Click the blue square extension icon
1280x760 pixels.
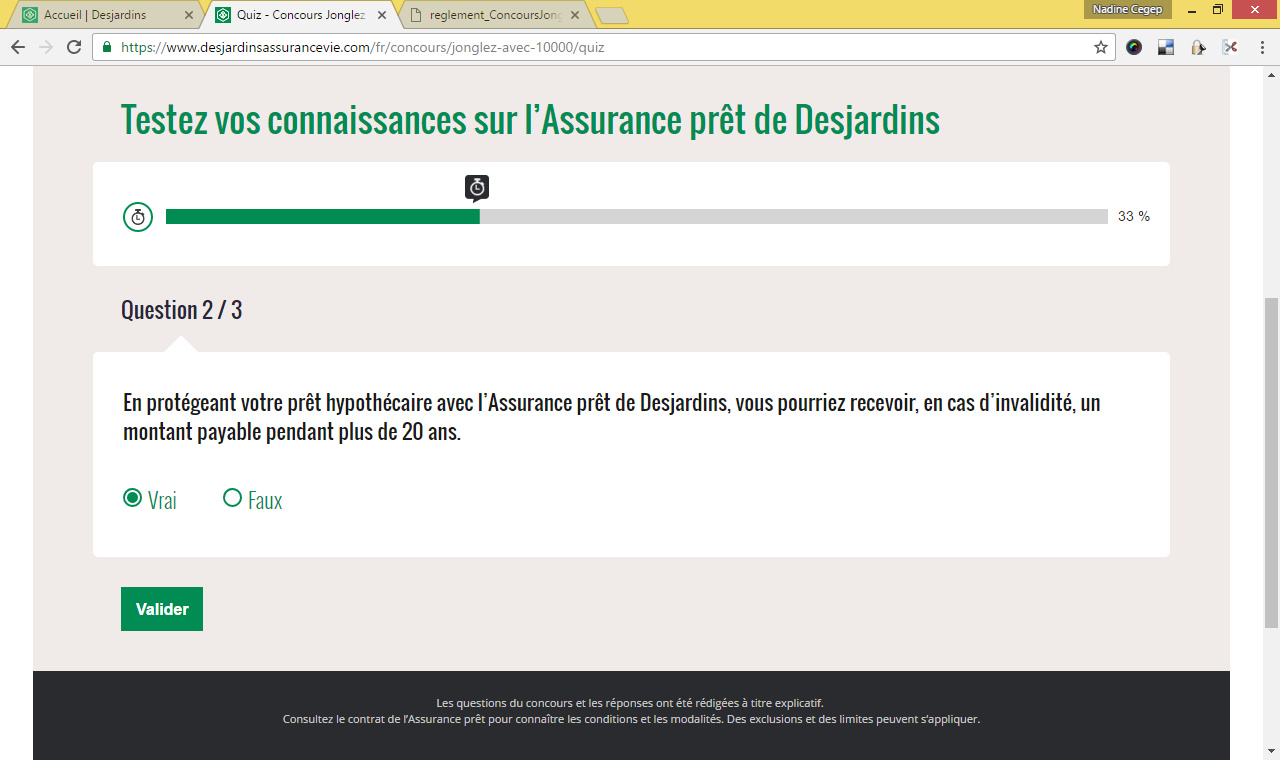1166,47
